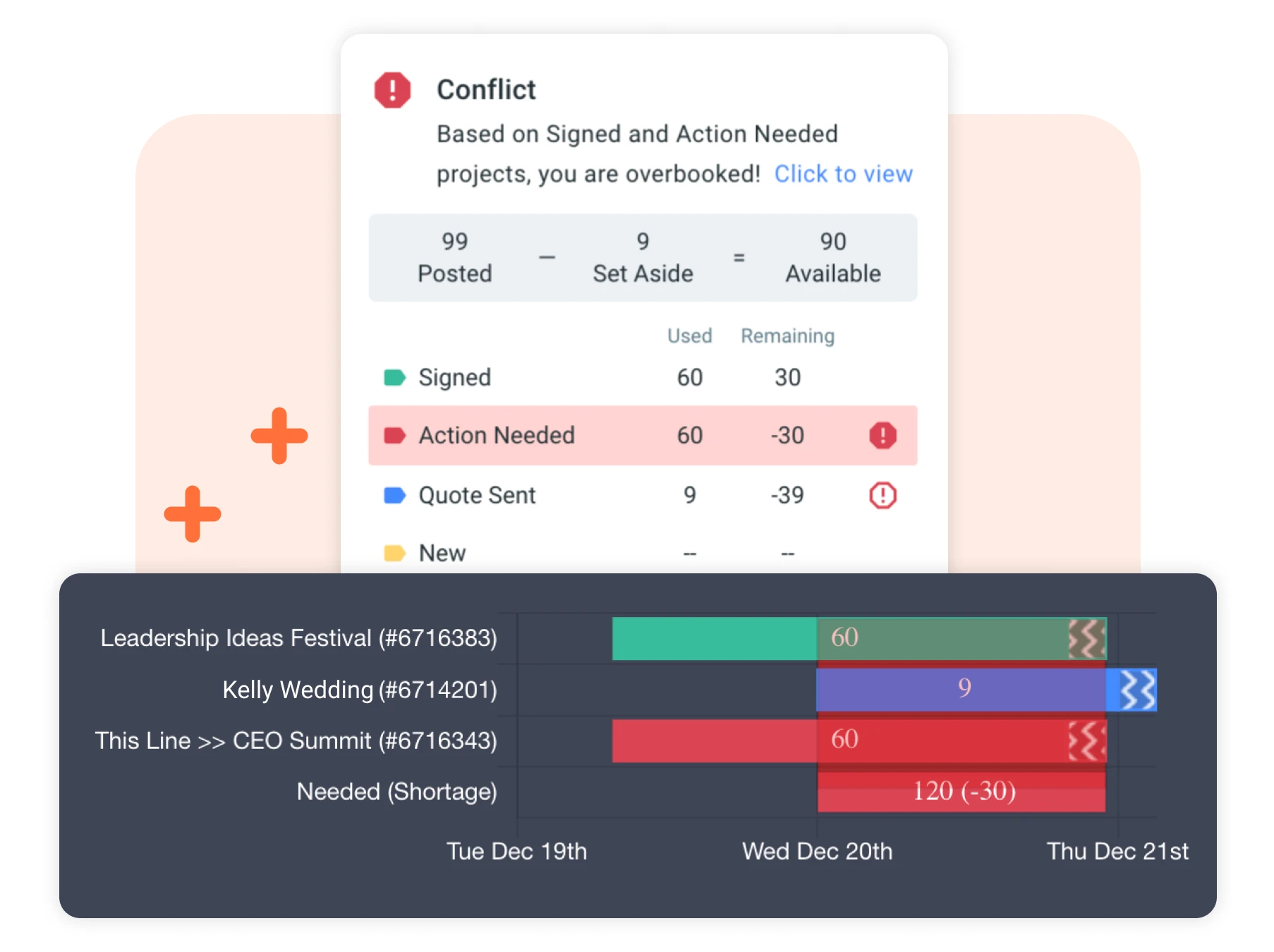Click the filled warning icon in Action Needed row
This screenshot has width=1274, height=952.
pyautogui.click(x=882, y=436)
